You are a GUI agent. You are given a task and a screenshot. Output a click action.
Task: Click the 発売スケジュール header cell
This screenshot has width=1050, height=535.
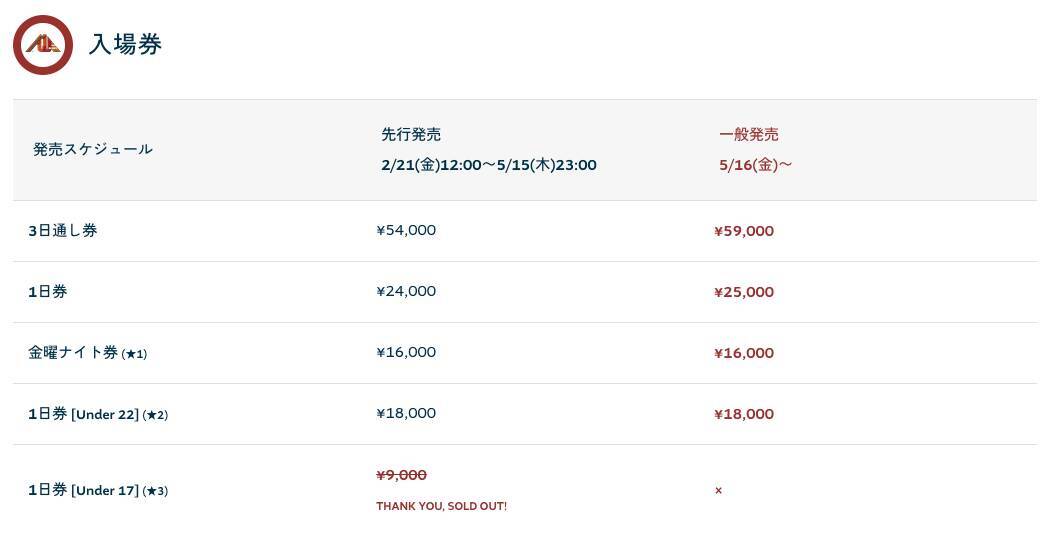pos(93,149)
